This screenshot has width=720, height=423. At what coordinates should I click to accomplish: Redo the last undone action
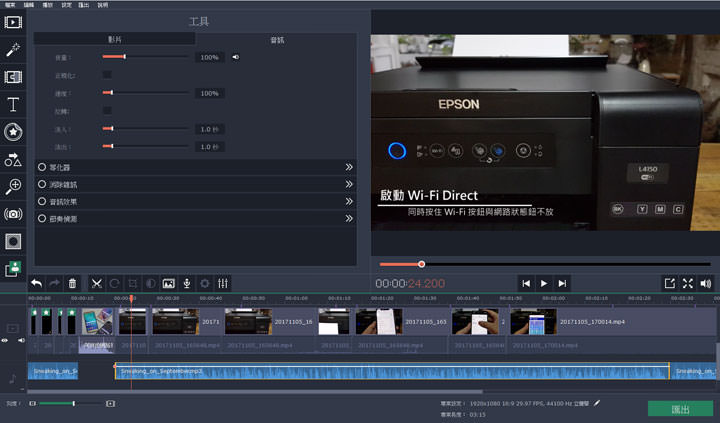coord(54,283)
